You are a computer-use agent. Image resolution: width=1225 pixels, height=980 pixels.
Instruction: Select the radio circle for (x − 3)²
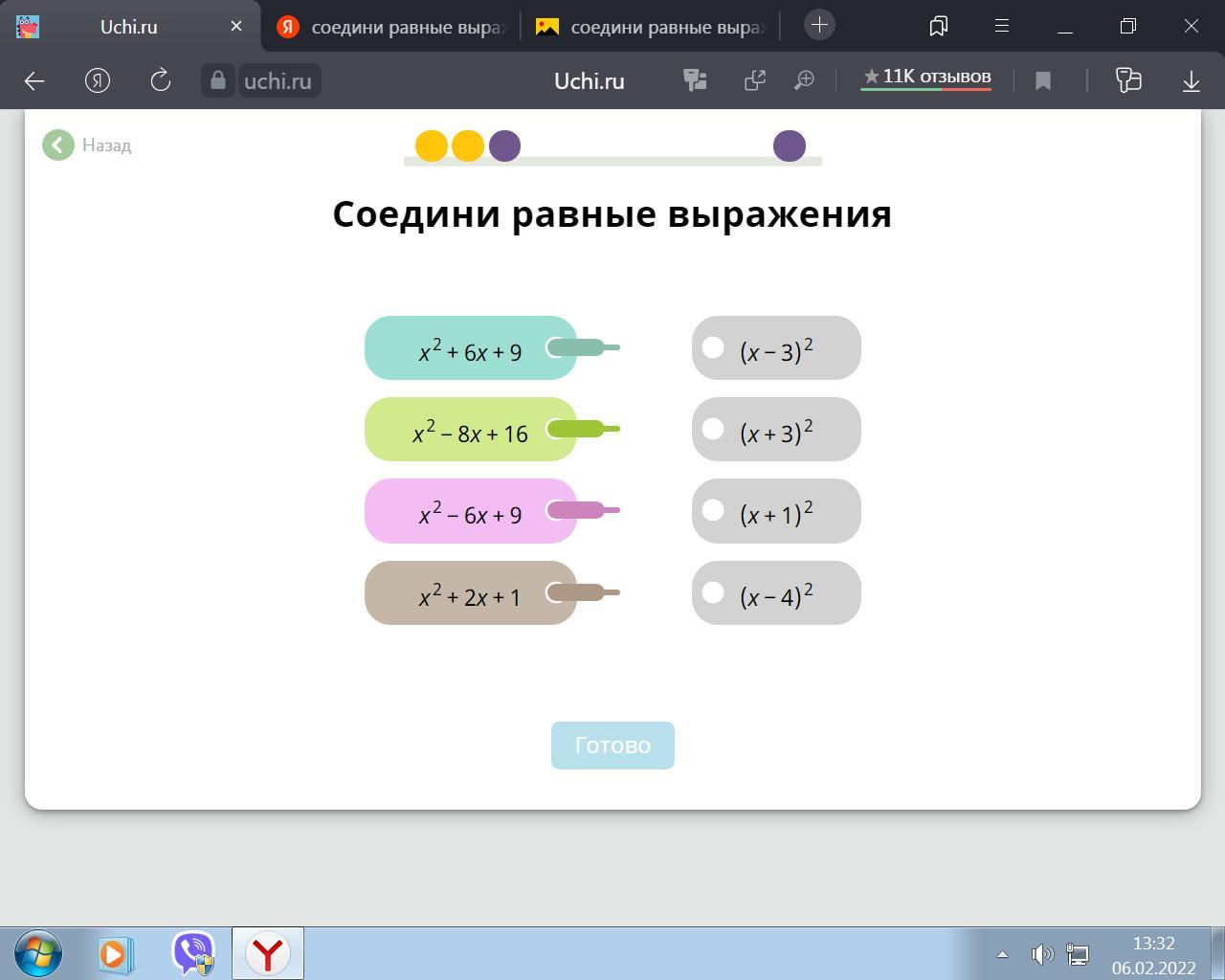click(713, 347)
